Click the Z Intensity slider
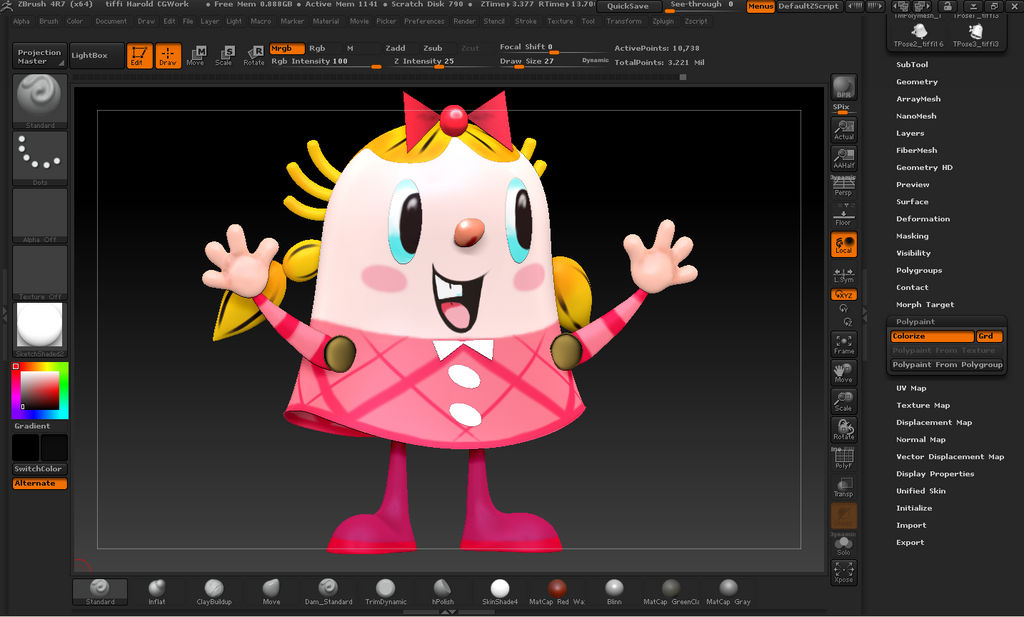 (440, 61)
